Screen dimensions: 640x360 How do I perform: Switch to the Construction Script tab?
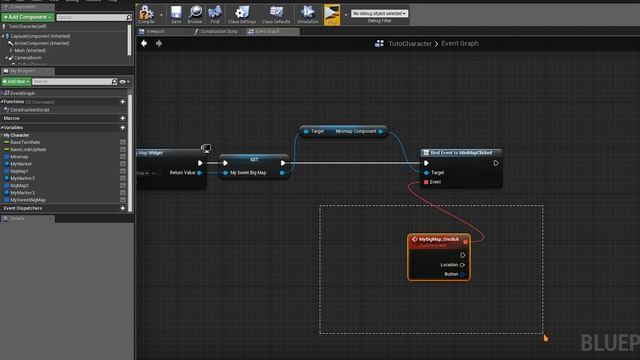(218, 31)
